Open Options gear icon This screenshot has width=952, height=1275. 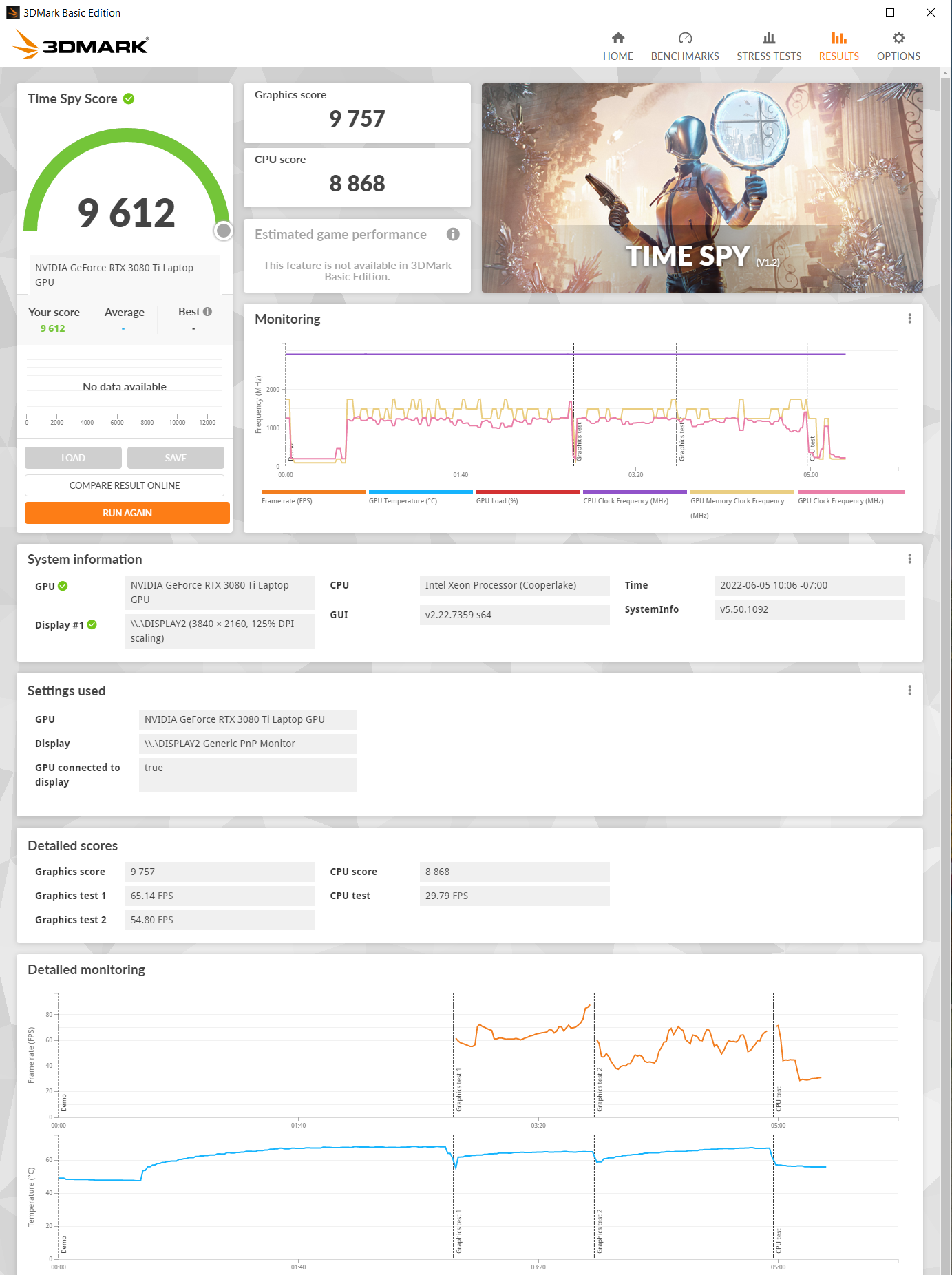(x=898, y=38)
